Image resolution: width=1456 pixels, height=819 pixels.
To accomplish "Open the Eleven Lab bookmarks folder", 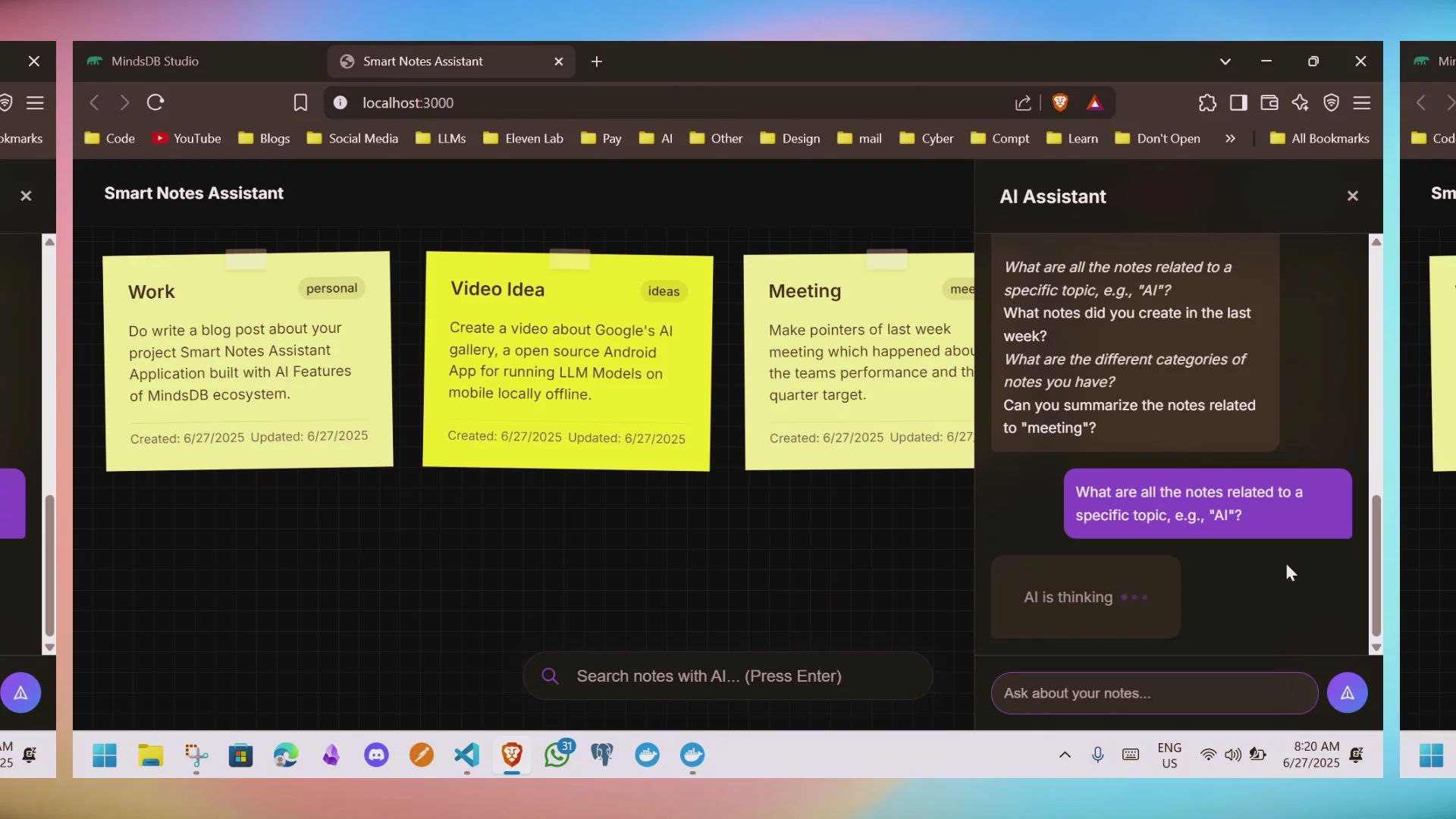I will click(x=523, y=138).
